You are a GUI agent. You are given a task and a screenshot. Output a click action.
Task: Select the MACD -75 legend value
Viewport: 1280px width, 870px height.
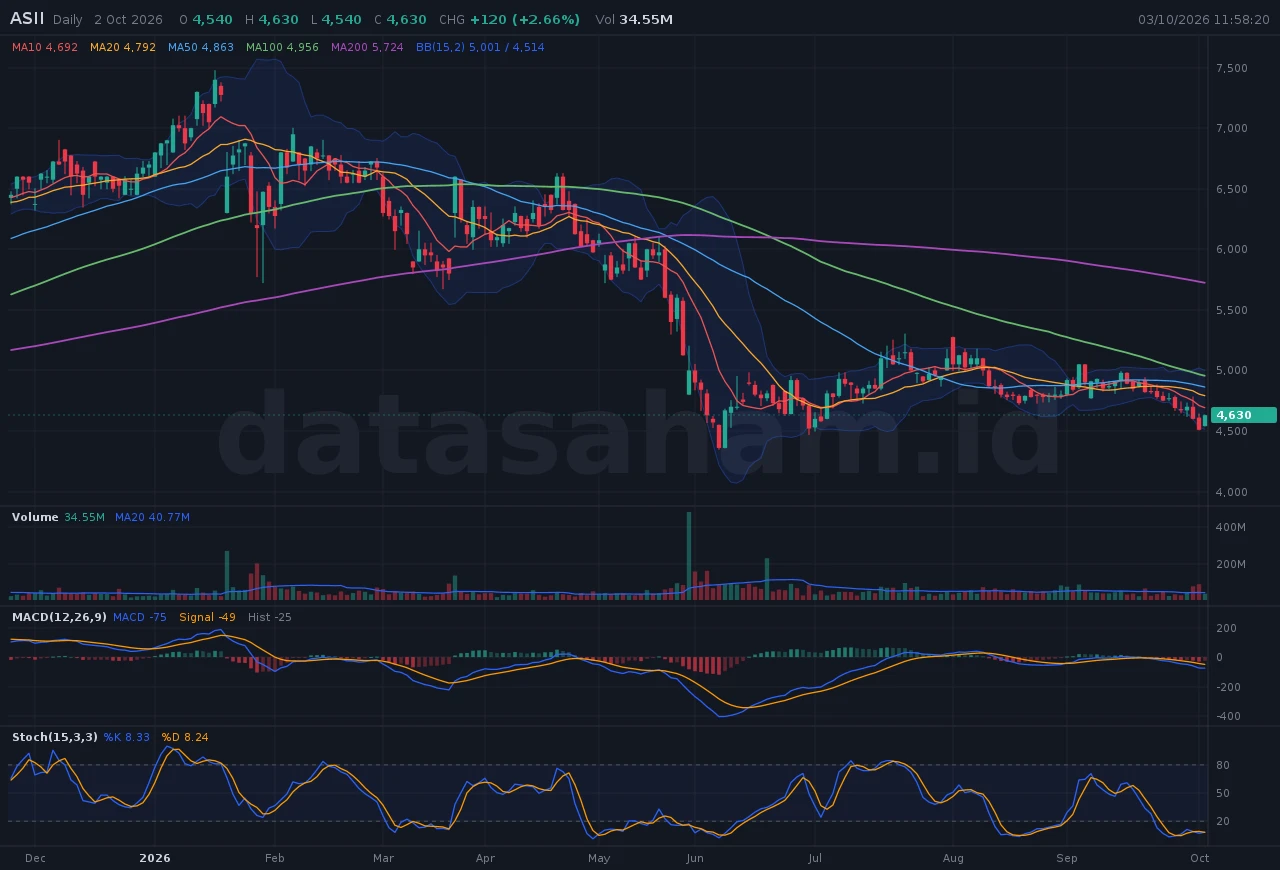[x=140, y=617]
